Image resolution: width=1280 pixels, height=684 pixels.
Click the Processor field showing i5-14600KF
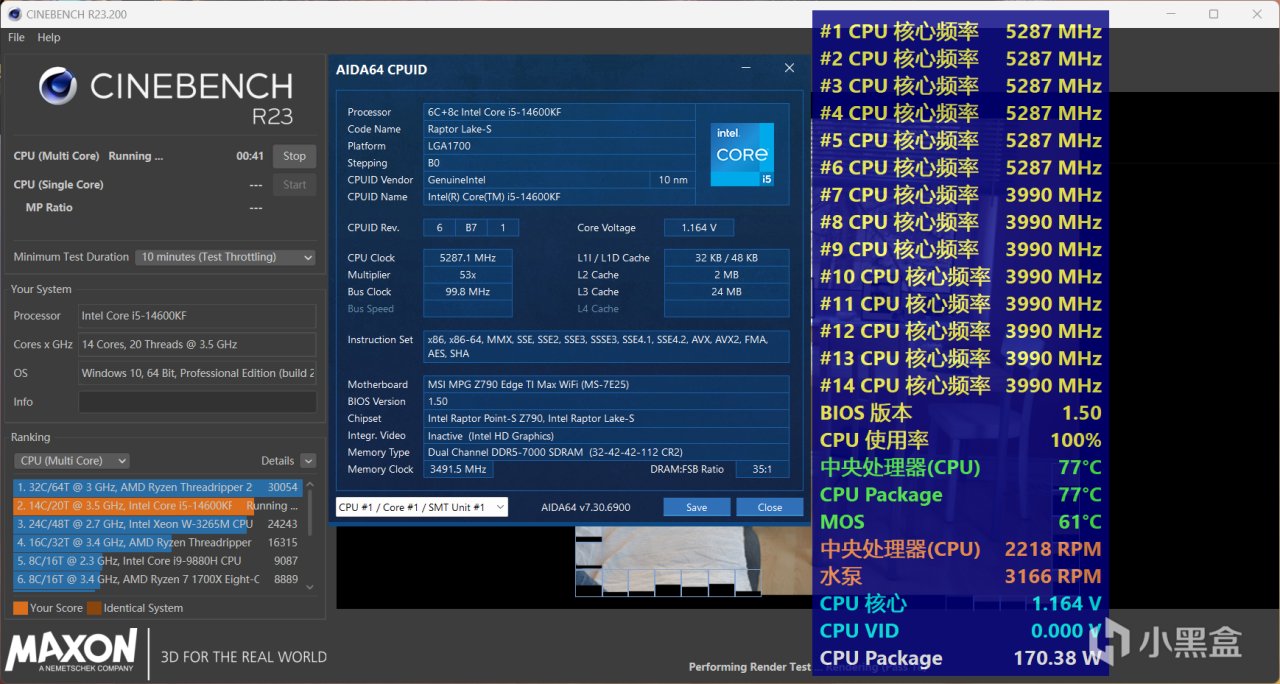click(197, 316)
